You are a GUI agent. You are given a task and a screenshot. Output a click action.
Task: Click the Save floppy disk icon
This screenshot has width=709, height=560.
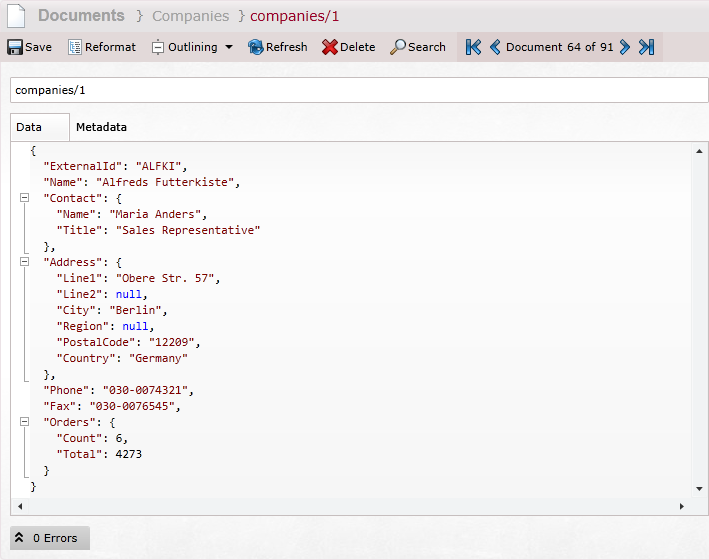[15, 47]
